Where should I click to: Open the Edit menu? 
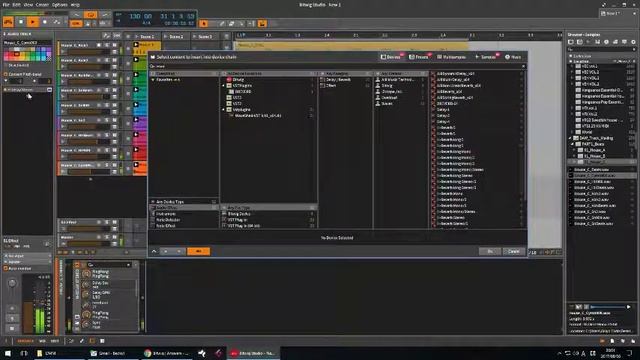[x=16, y=4]
